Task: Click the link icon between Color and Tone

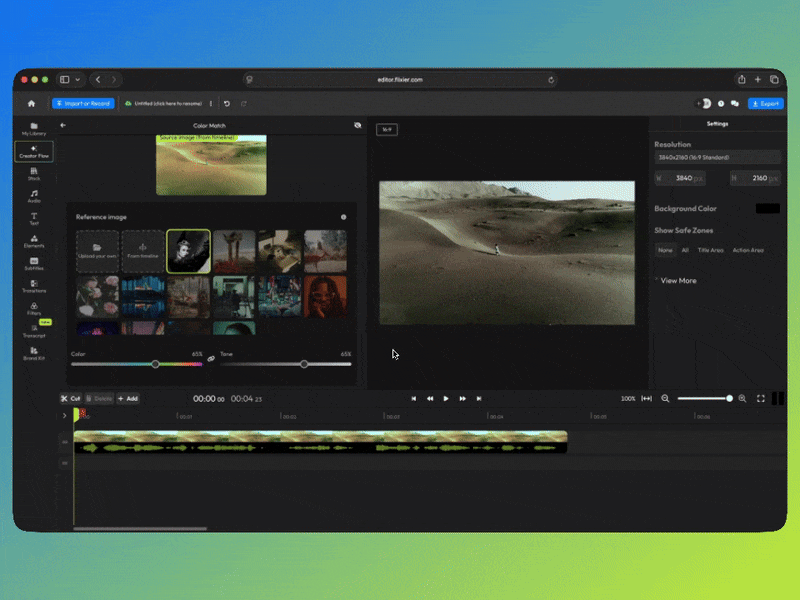Action: [x=211, y=358]
